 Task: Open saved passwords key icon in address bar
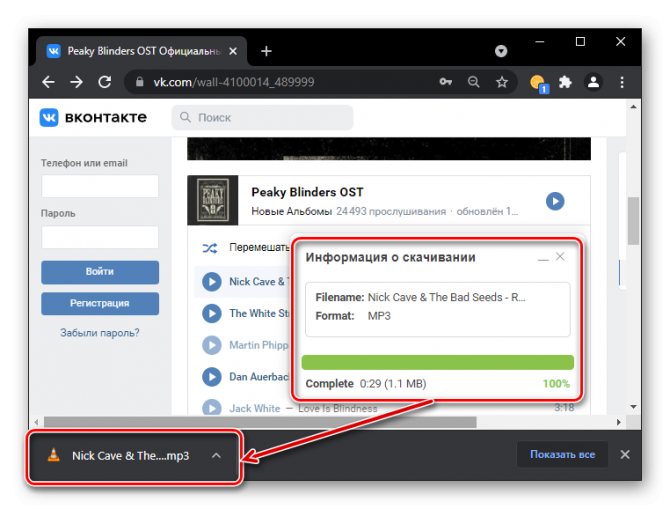coord(445,82)
